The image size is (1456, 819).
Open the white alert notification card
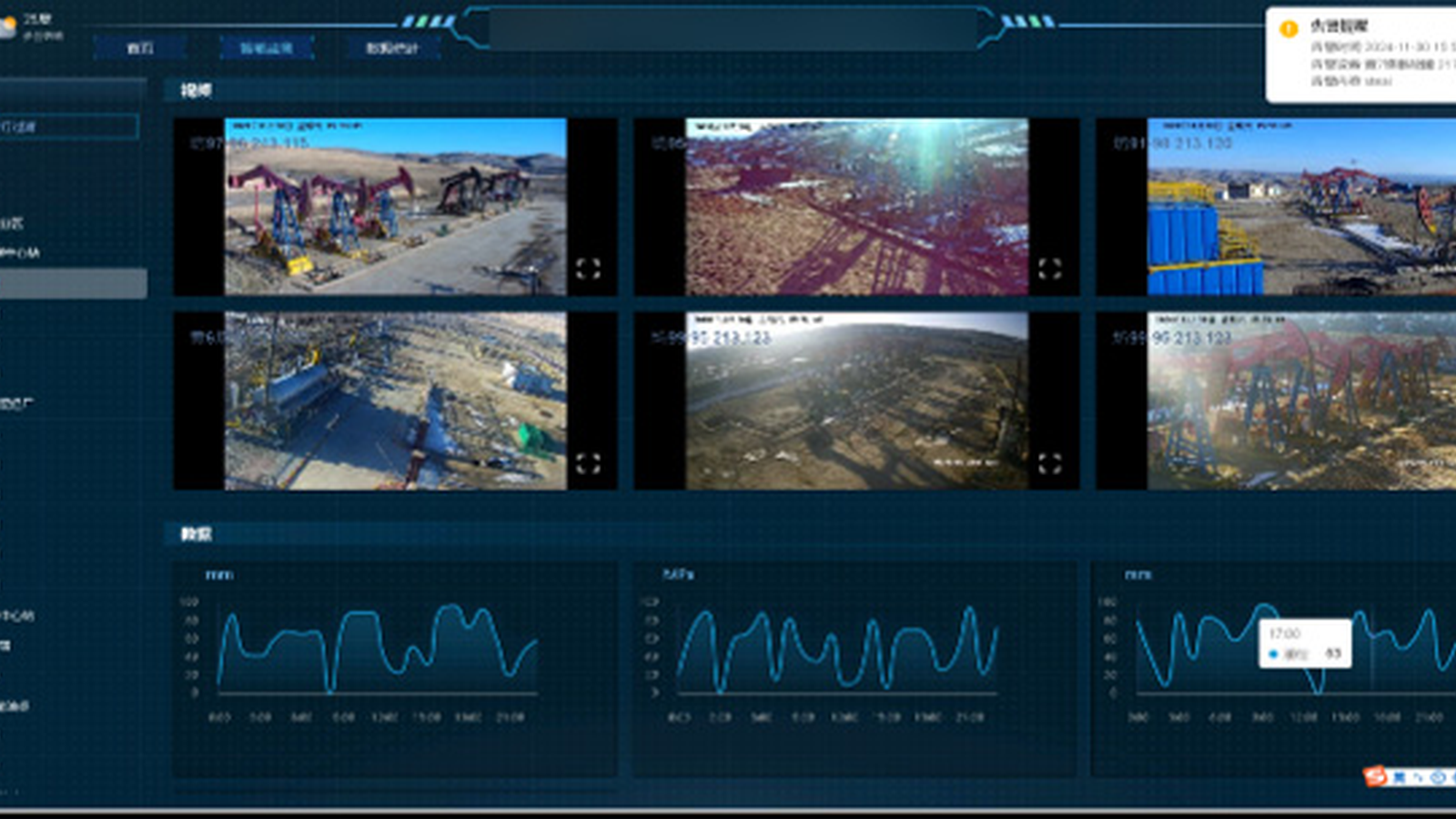[1361, 55]
